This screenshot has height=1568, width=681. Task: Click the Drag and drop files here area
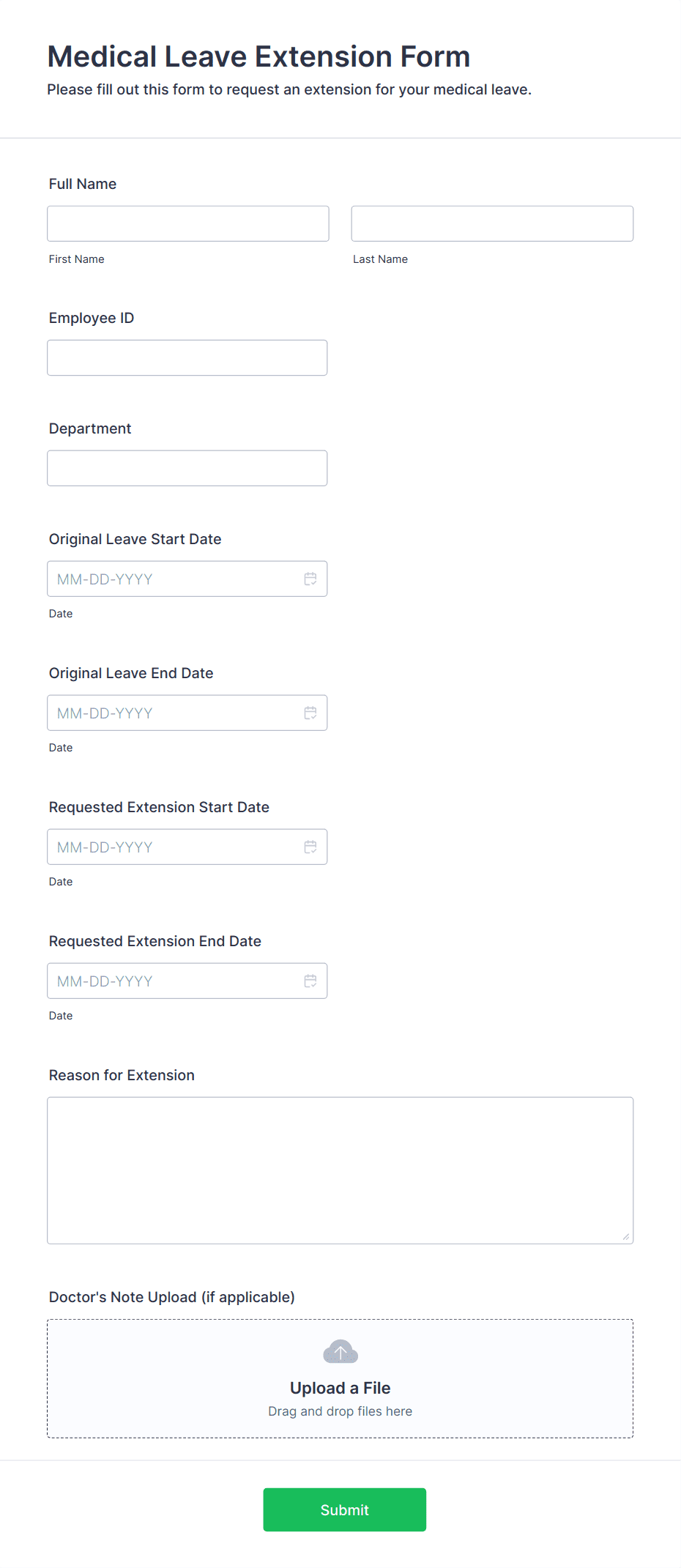pyautogui.click(x=340, y=1411)
